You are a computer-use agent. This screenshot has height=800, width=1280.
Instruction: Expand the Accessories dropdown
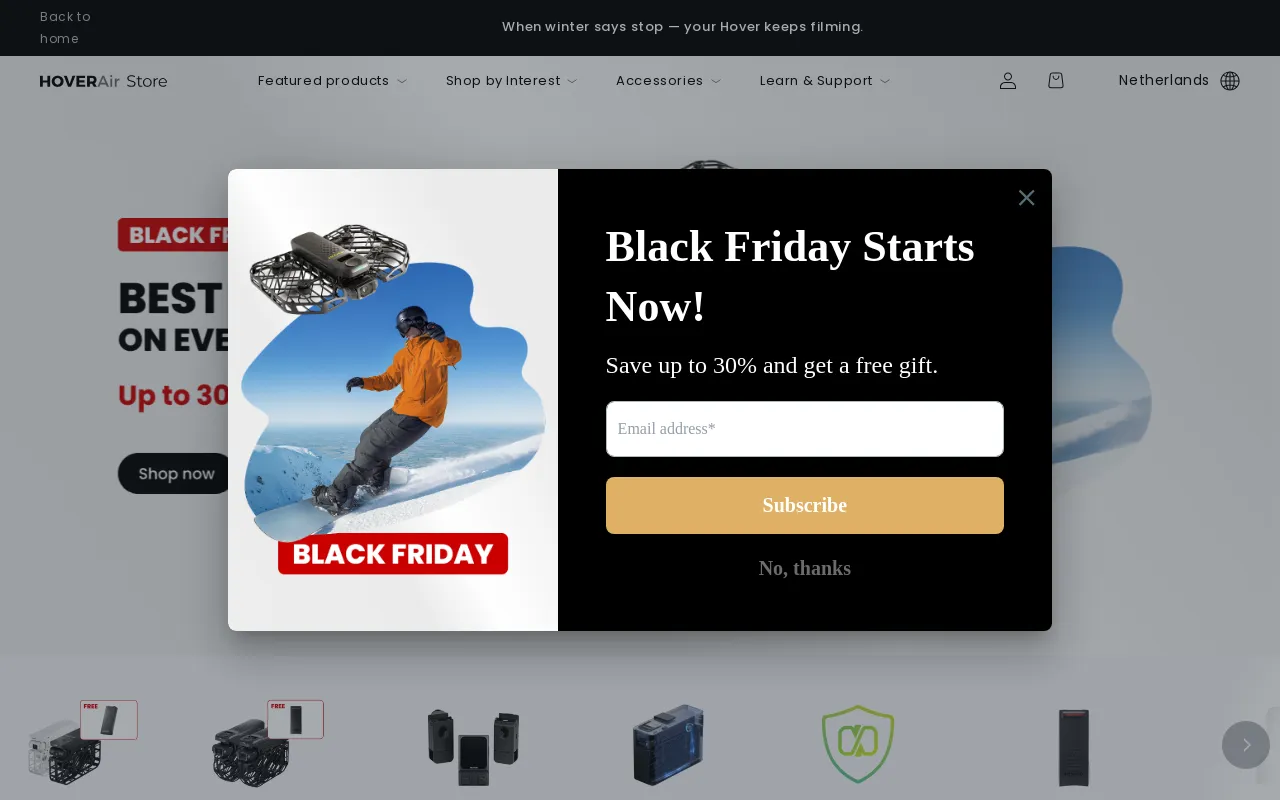668,81
